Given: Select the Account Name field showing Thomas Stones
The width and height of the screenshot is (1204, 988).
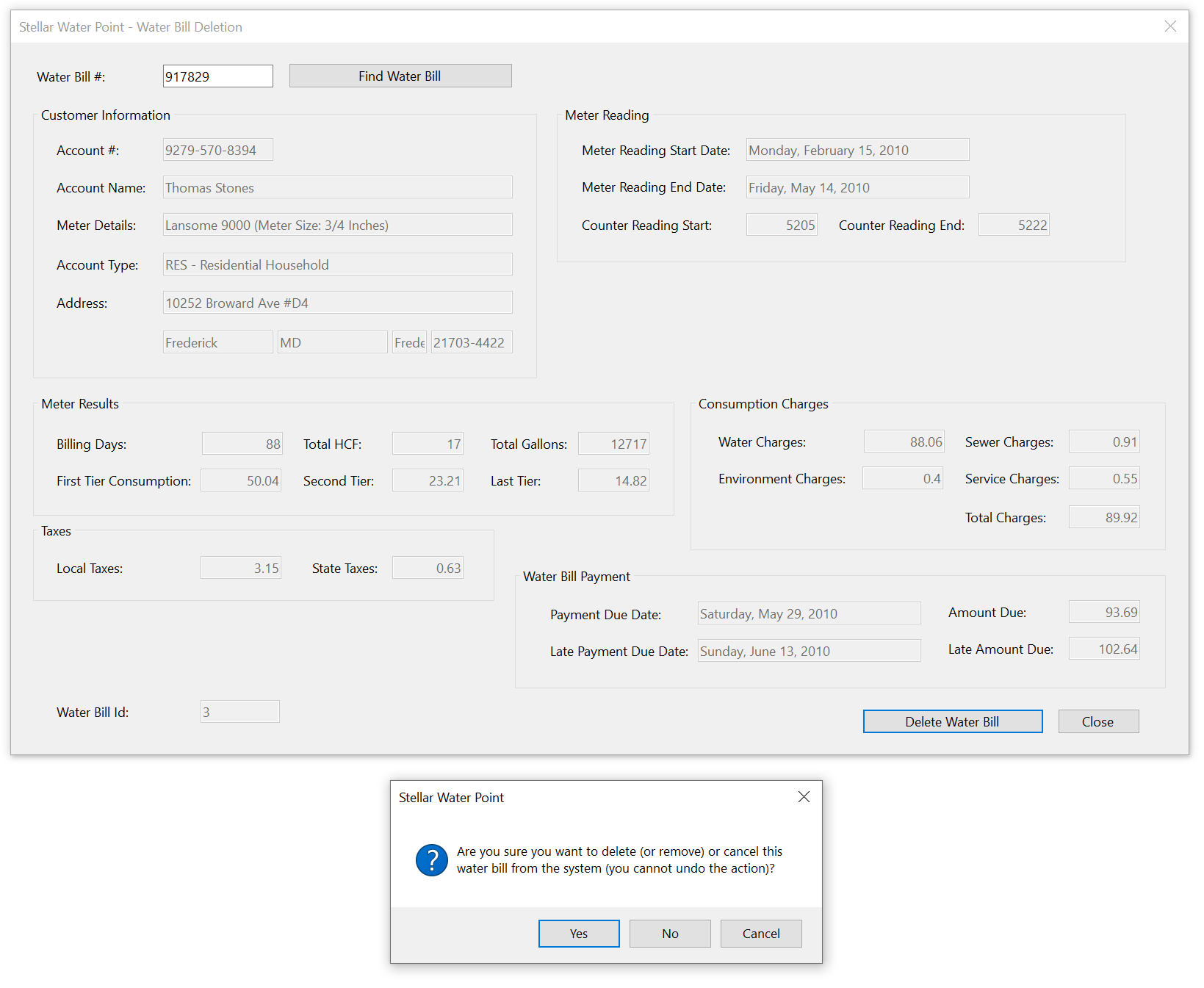Looking at the screenshot, I should pyautogui.click(x=337, y=187).
